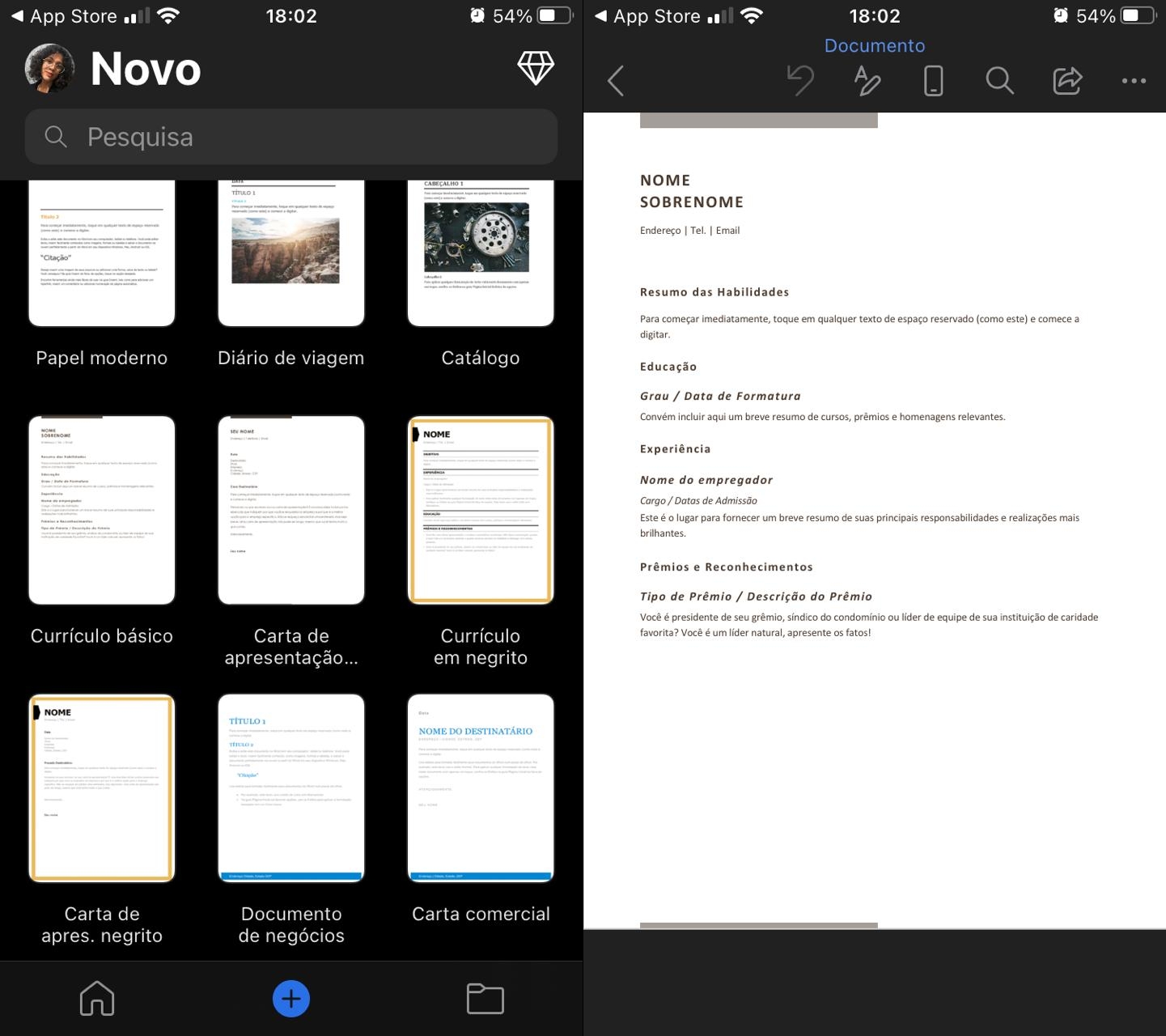Tap the search icon in Pesquisa field
The image size is (1166, 1036).
[55, 137]
